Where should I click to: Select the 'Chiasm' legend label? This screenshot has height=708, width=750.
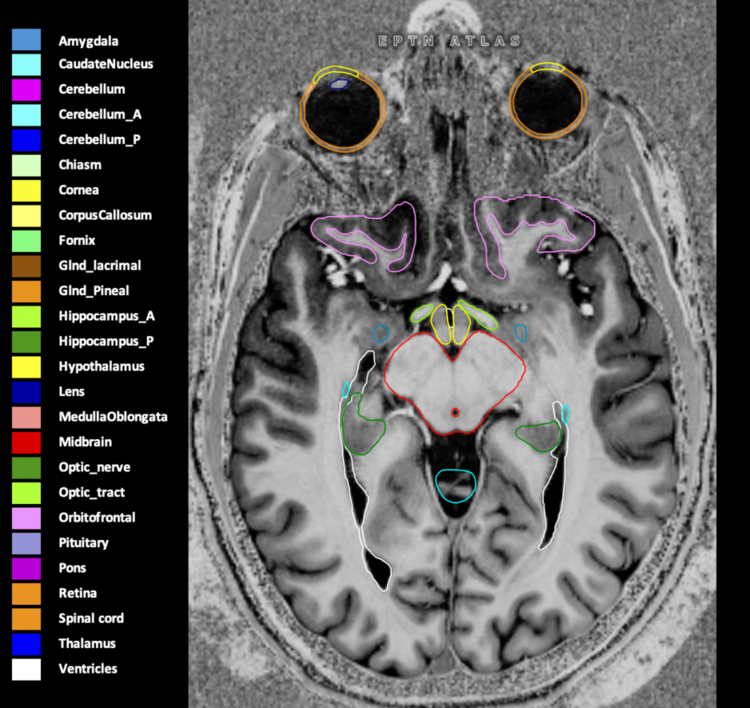(x=80, y=165)
